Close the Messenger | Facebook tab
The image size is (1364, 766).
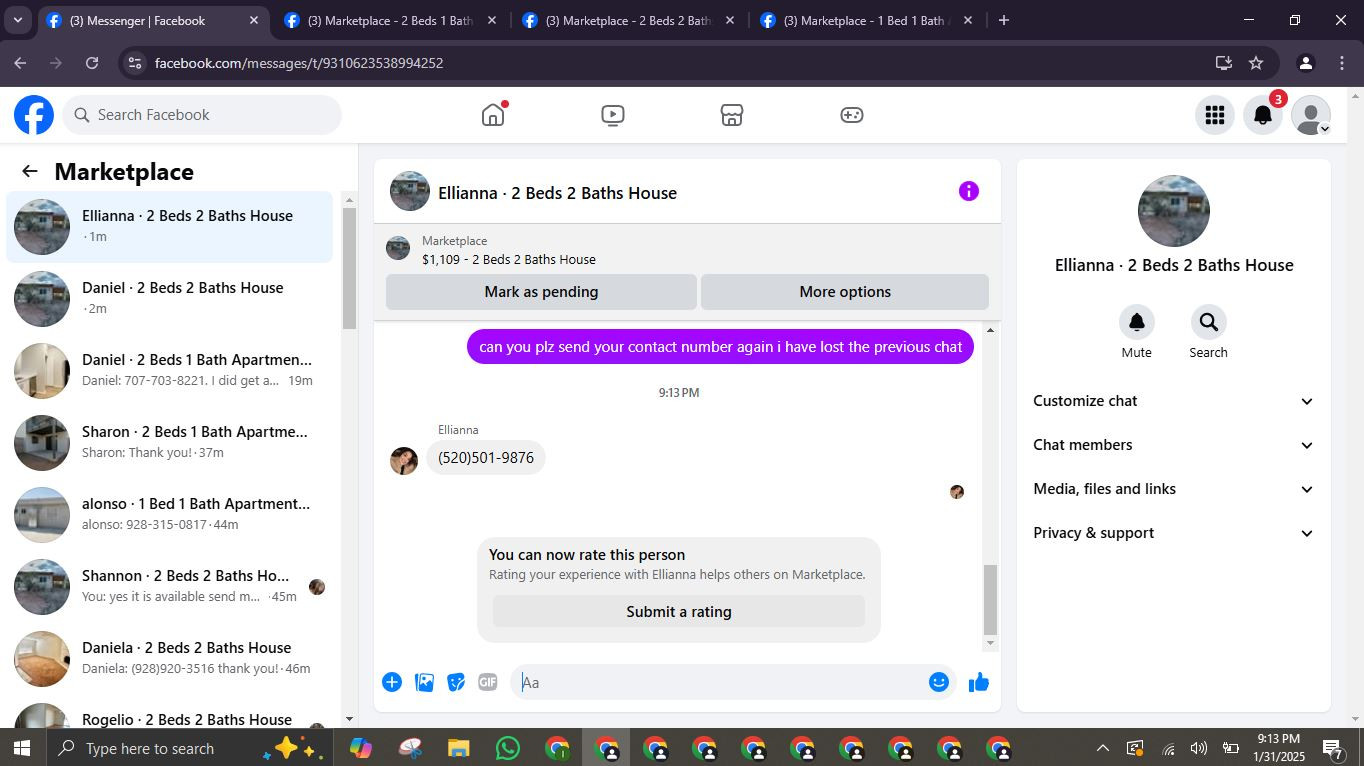pyautogui.click(x=254, y=20)
